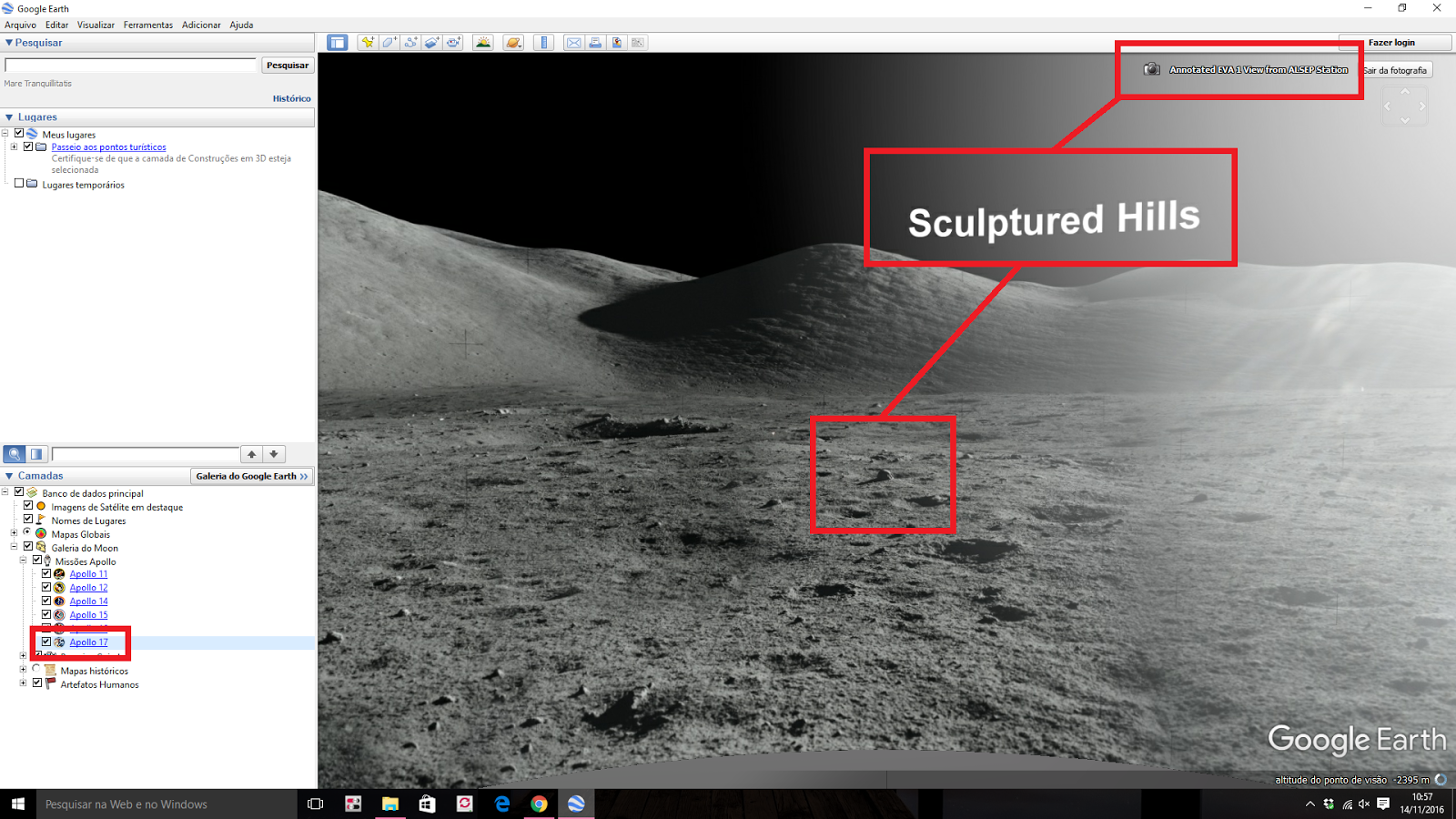Viewport: 1456px width, 819px height.
Task: Show sunlight across the landscape icon
Action: [x=483, y=43]
